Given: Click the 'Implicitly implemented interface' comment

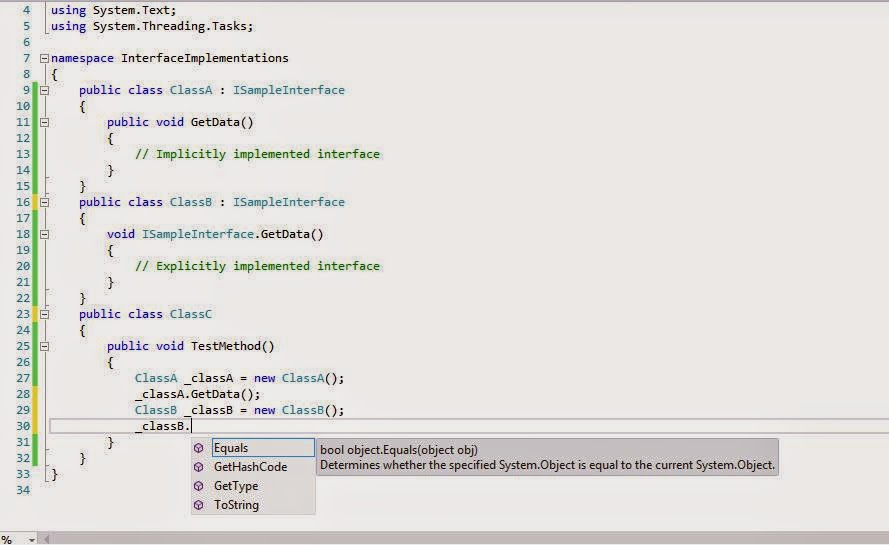Looking at the screenshot, I should [257, 154].
